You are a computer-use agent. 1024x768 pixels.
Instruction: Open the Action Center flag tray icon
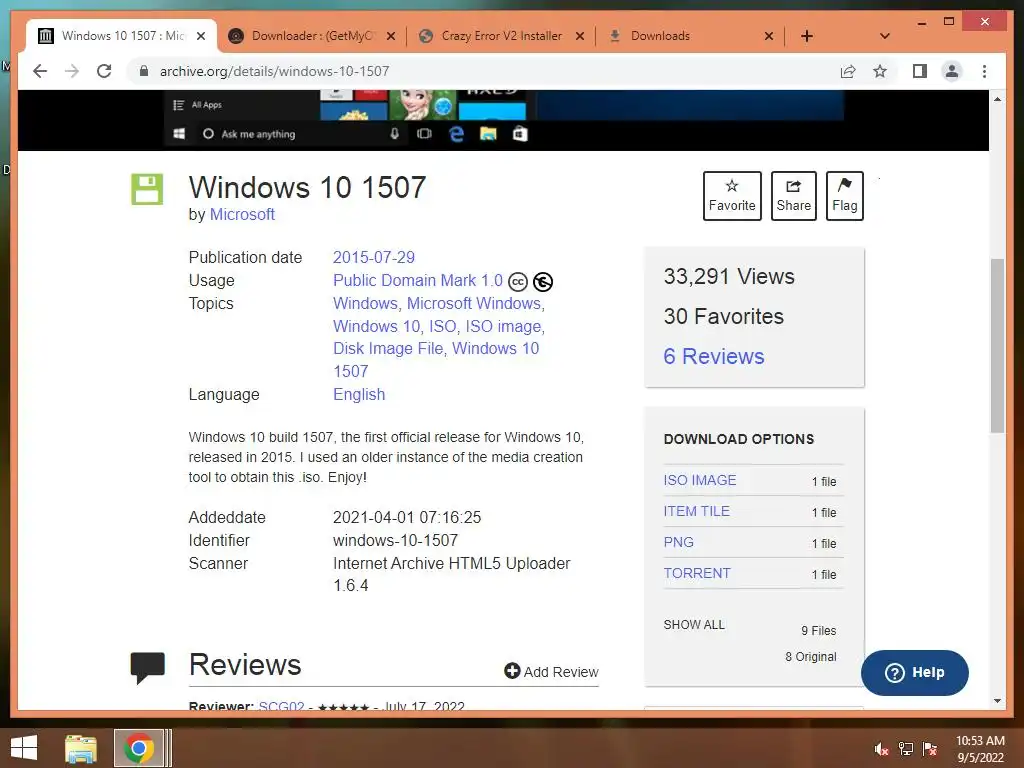coord(930,749)
